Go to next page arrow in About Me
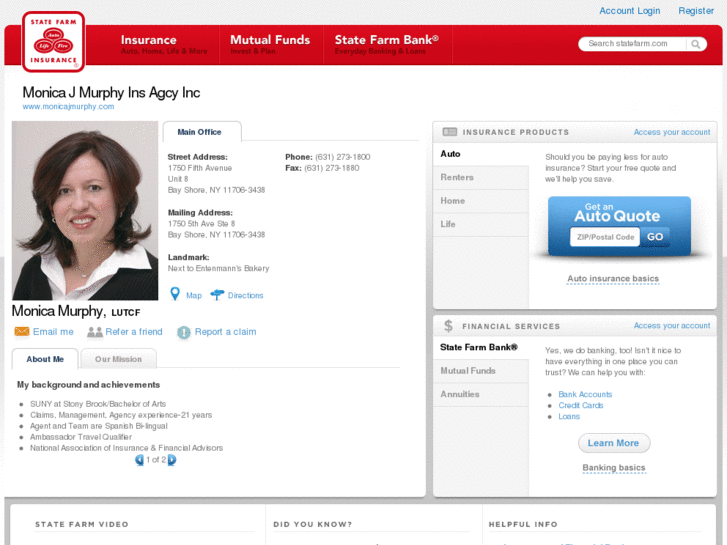727x545 pixels. point(172,460)
